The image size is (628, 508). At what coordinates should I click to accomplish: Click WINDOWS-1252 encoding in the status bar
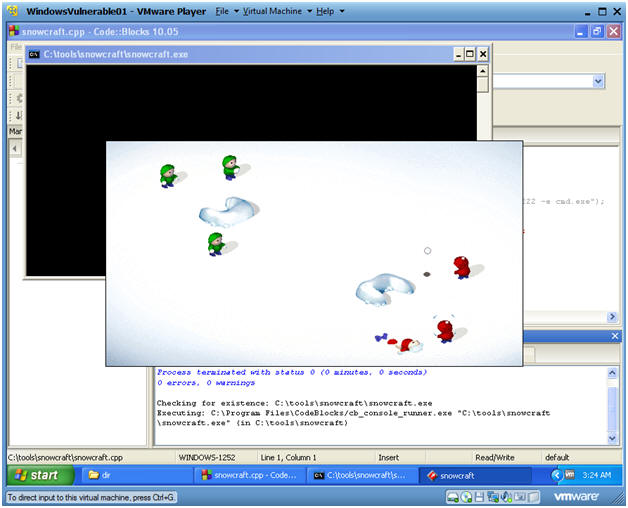(x=207, y=457)
